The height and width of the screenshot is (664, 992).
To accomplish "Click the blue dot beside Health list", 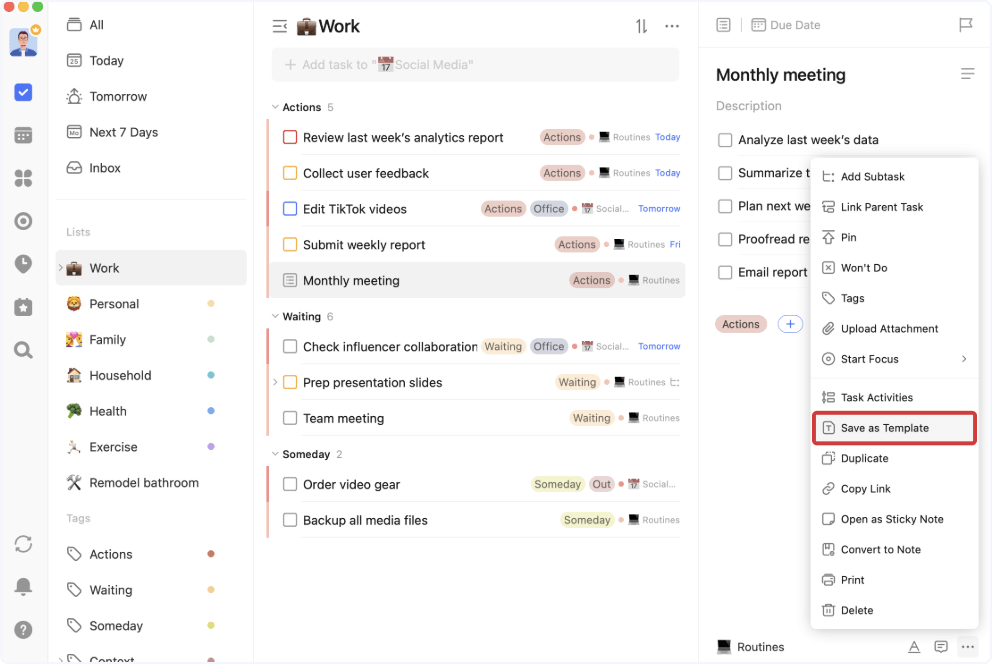I will (210, 411).
